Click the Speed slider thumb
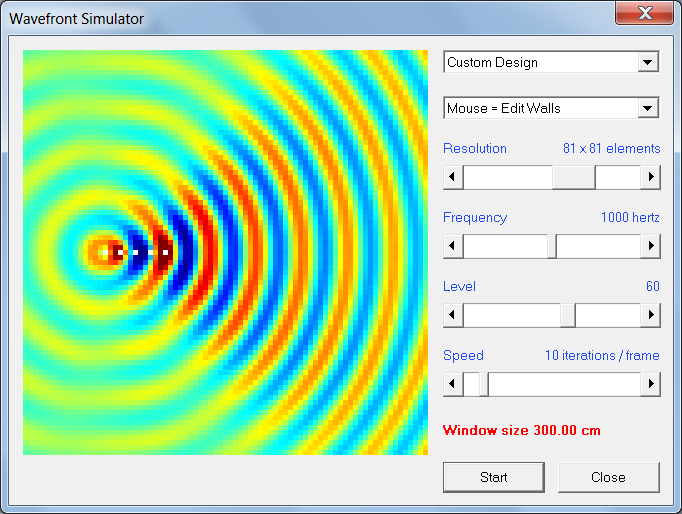The height and width of the screenshot is (514, 682). tap(484, 384)
